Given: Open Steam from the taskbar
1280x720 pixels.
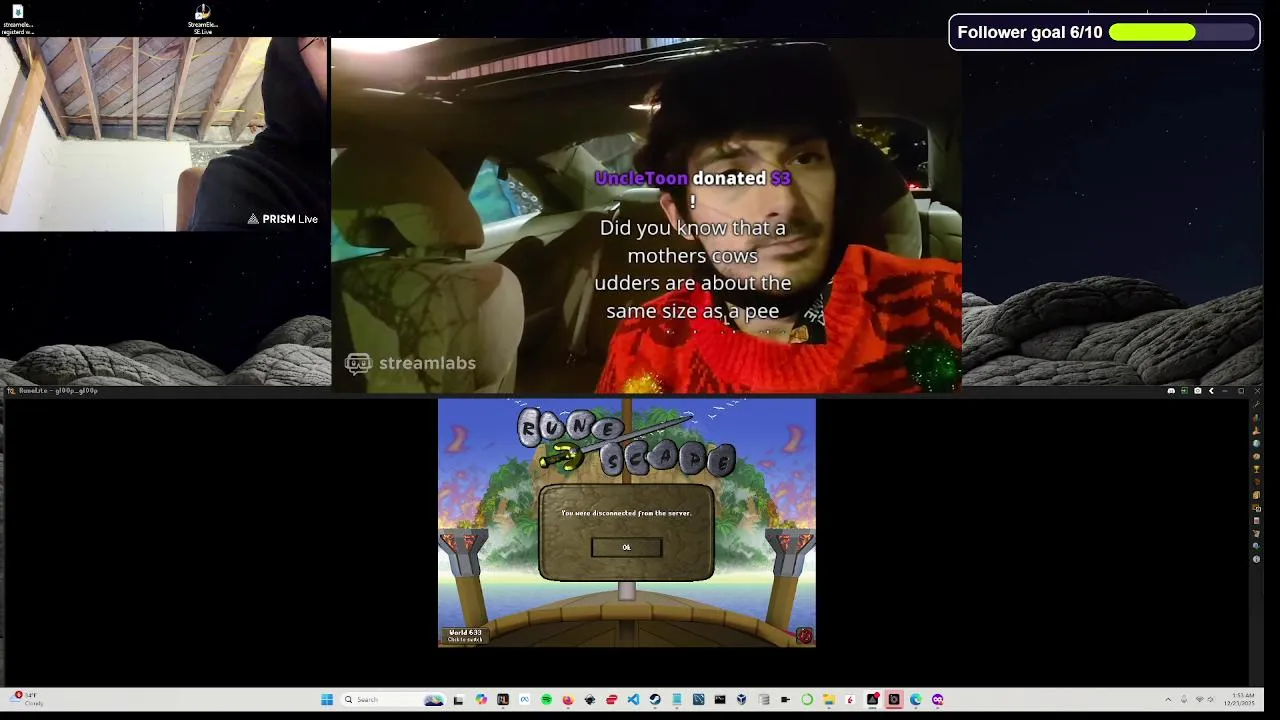Looking at the screenshot, I should tap(655, 699).
